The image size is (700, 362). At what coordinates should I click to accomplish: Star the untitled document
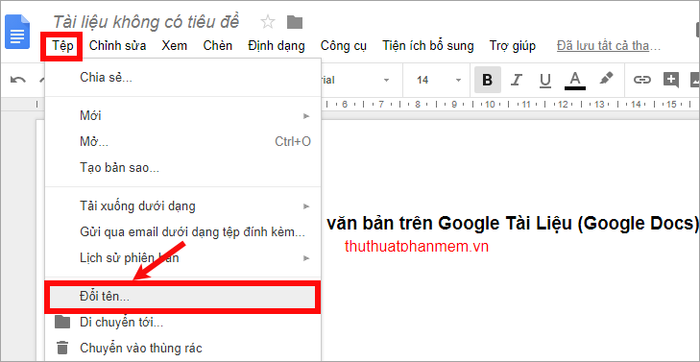[x=267, y=22]
